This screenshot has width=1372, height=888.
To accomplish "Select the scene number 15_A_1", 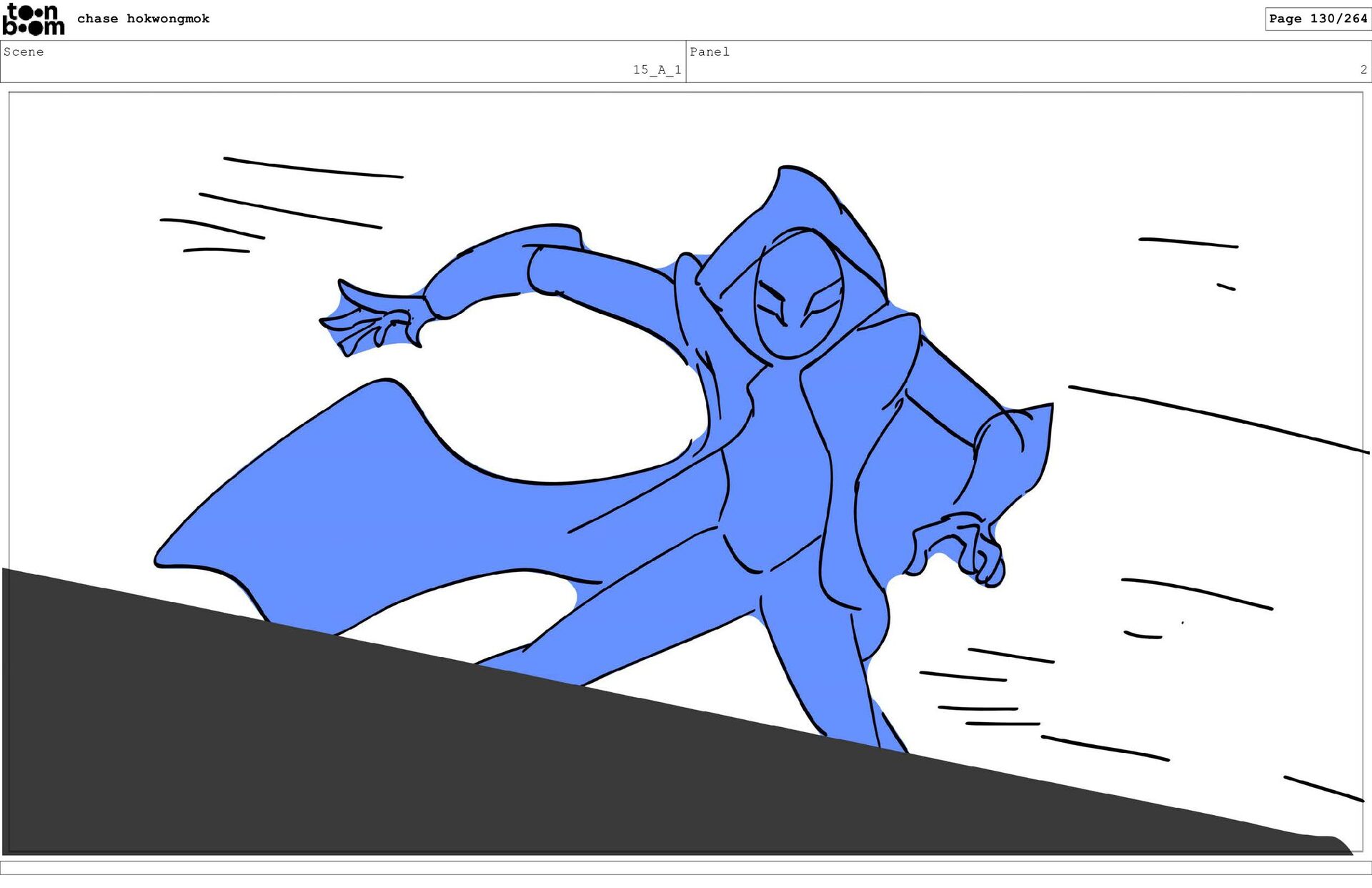I will tap(656, 69).
